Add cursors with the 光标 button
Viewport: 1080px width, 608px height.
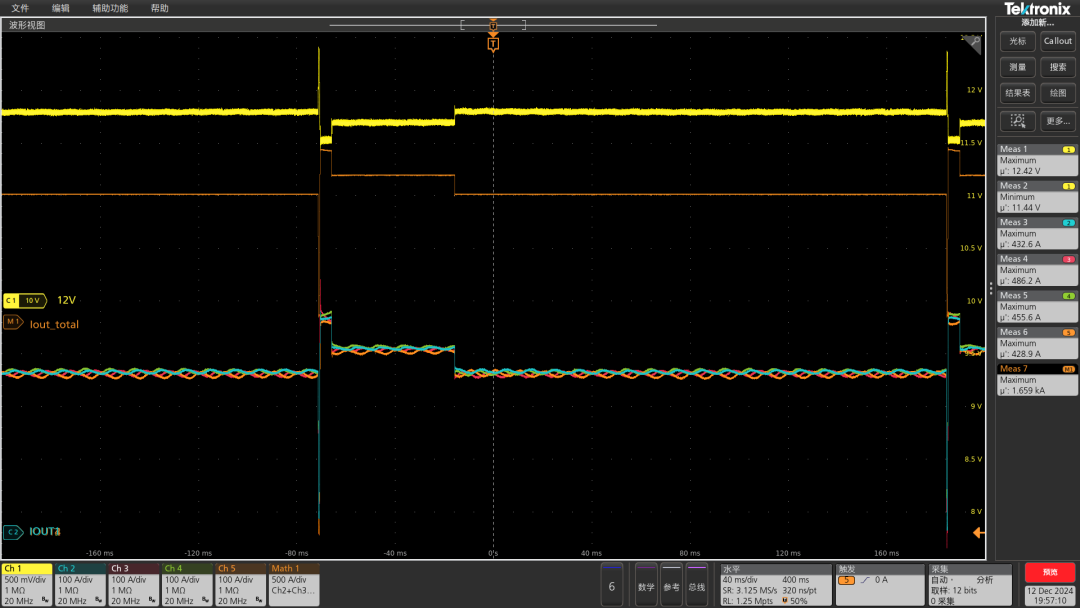[x=1017, y=41]
